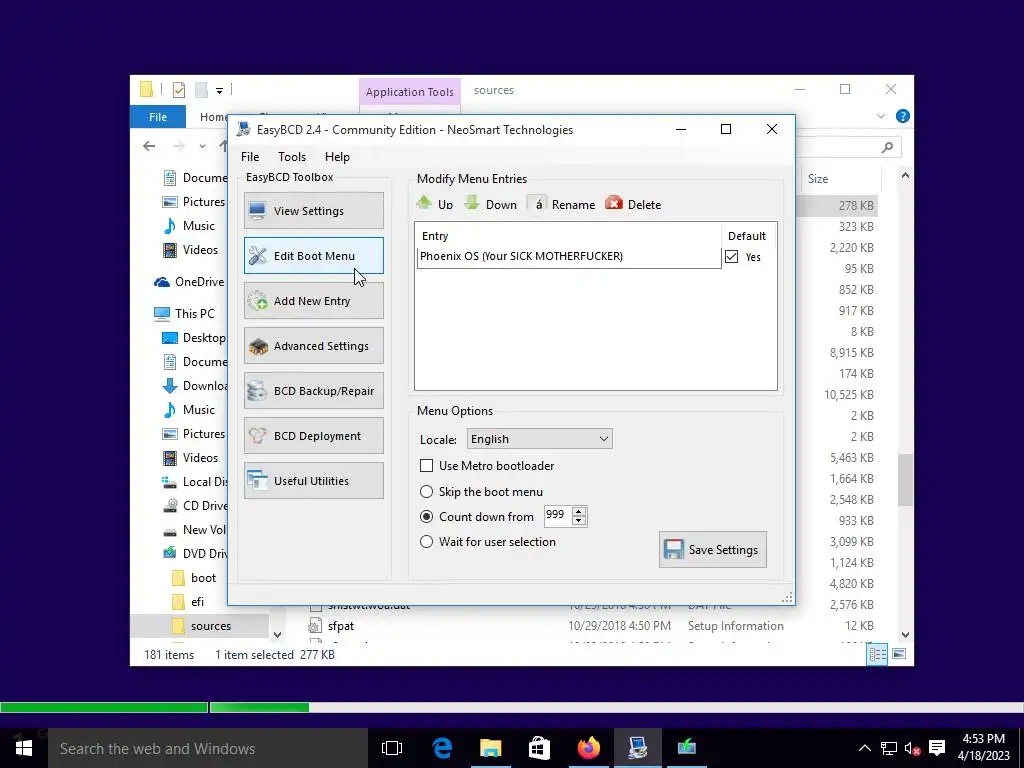Viewport: 1024px width, 768px height.
Task: Open Action Center notifications icon
Action: pos(936,748)
